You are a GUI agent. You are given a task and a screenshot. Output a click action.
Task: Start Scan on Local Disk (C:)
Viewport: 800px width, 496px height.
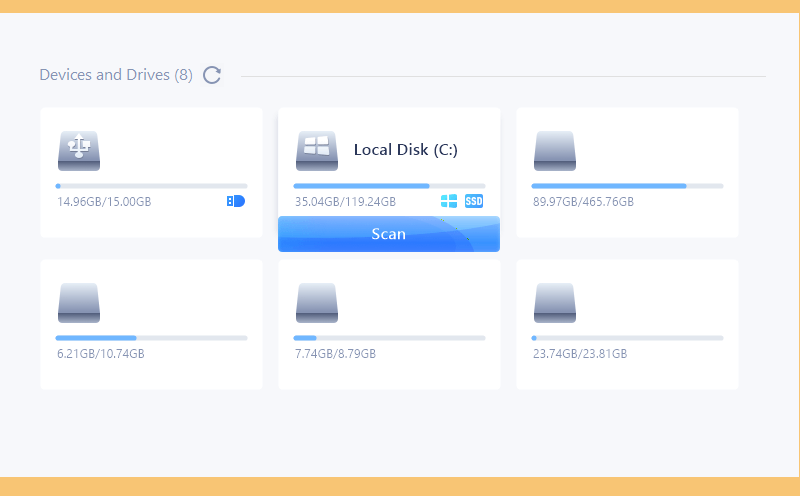[389, 234]
